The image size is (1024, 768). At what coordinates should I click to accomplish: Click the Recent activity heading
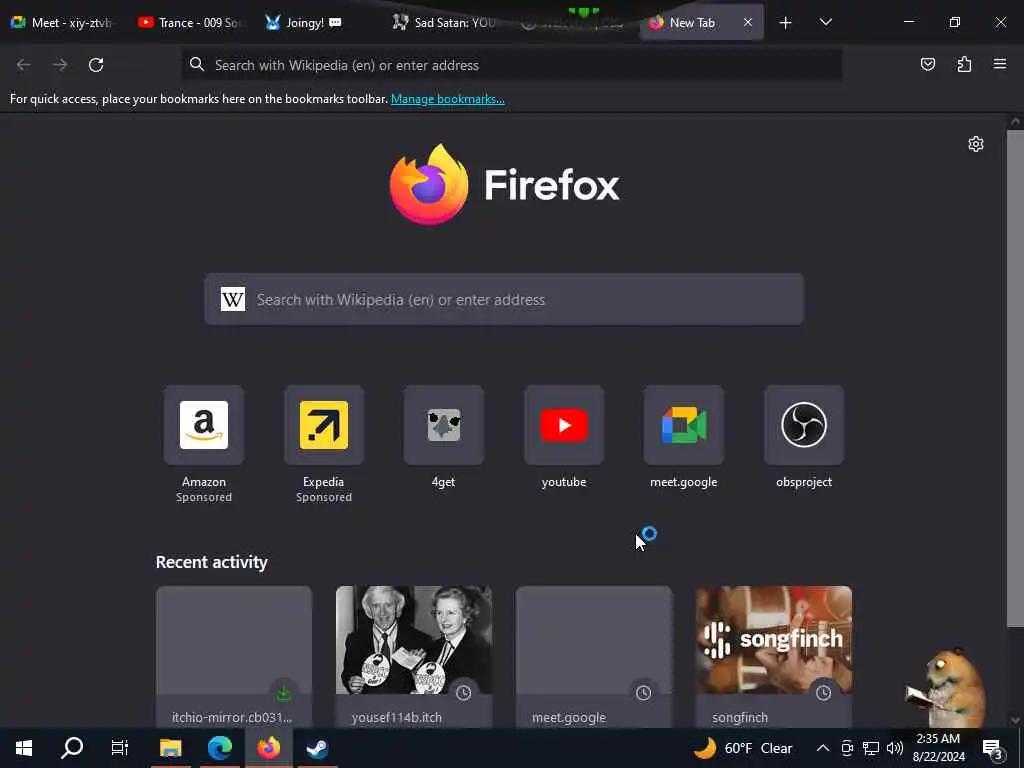pyautogui.click(x=212, y=562)
